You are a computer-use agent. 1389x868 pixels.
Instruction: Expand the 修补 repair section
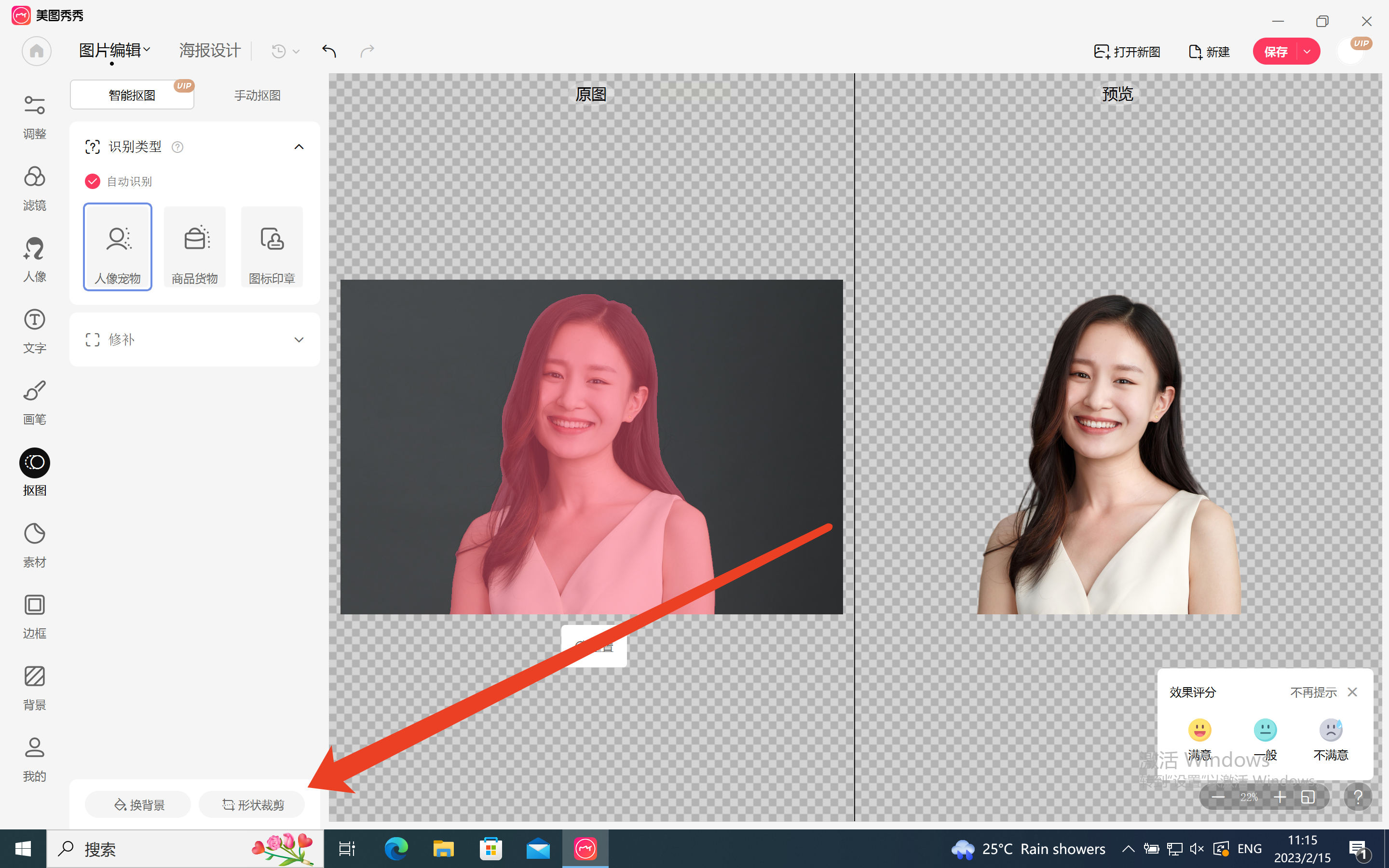pyautogui.click(x=299, y=340)
